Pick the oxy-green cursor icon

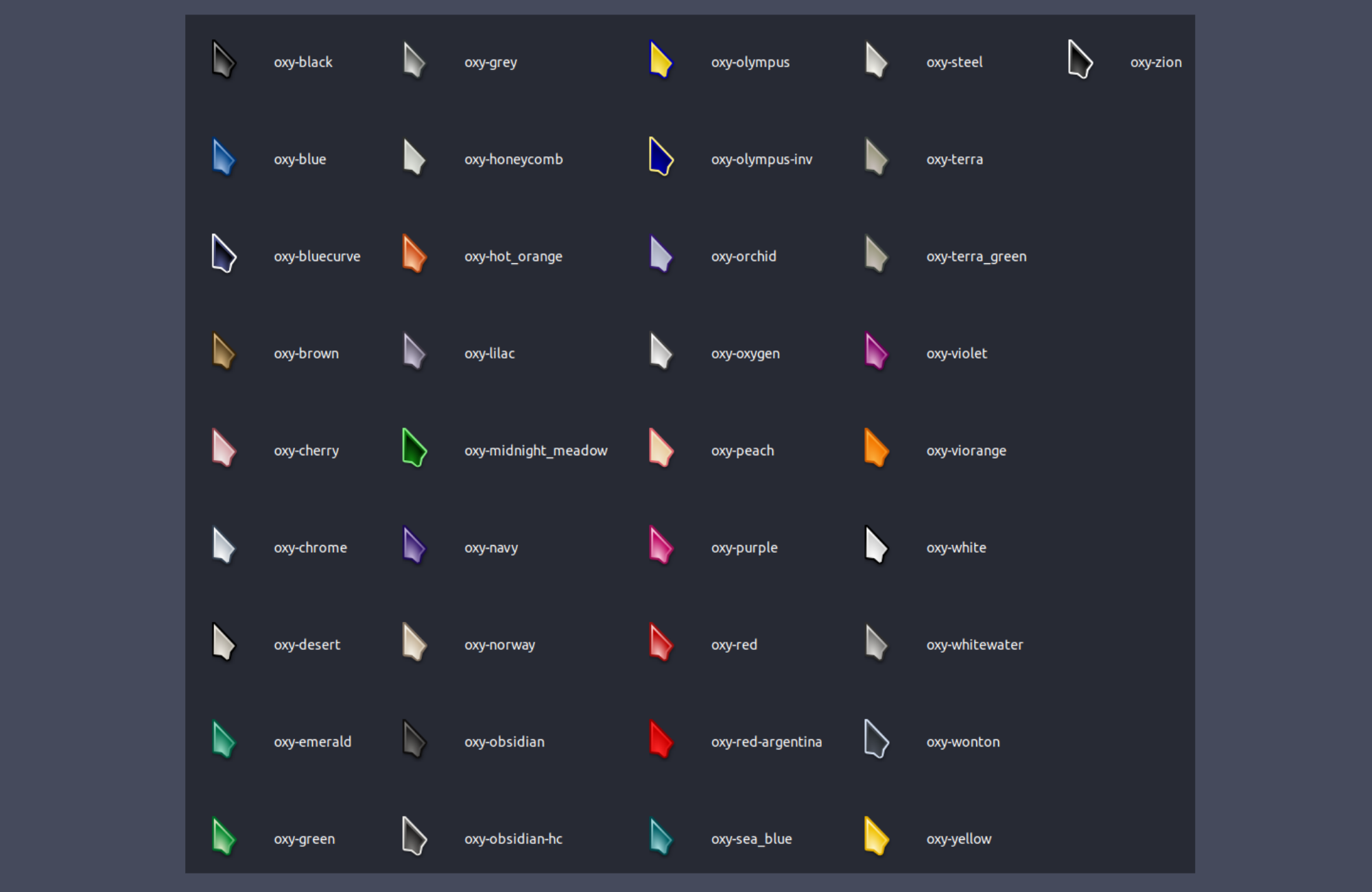(x=224, y=836)
